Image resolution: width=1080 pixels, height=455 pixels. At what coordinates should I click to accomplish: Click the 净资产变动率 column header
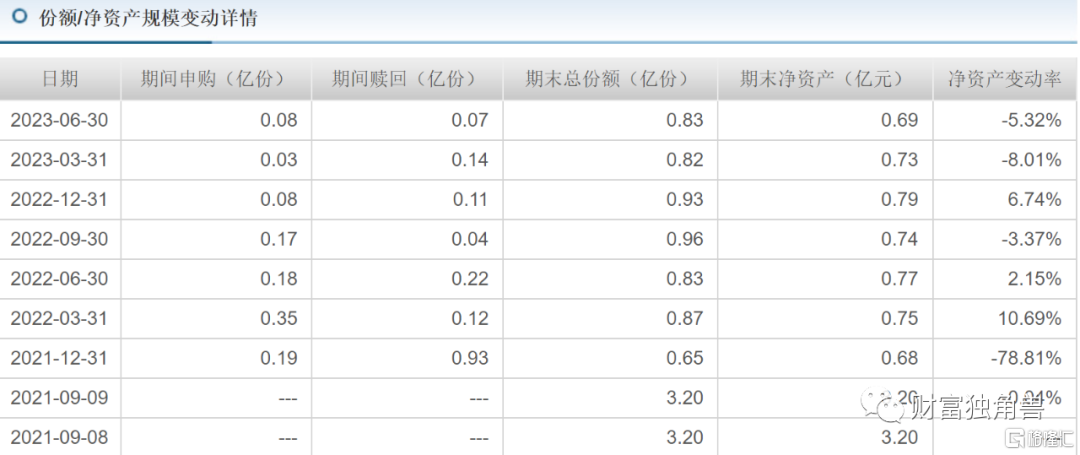coord(1006,79)
